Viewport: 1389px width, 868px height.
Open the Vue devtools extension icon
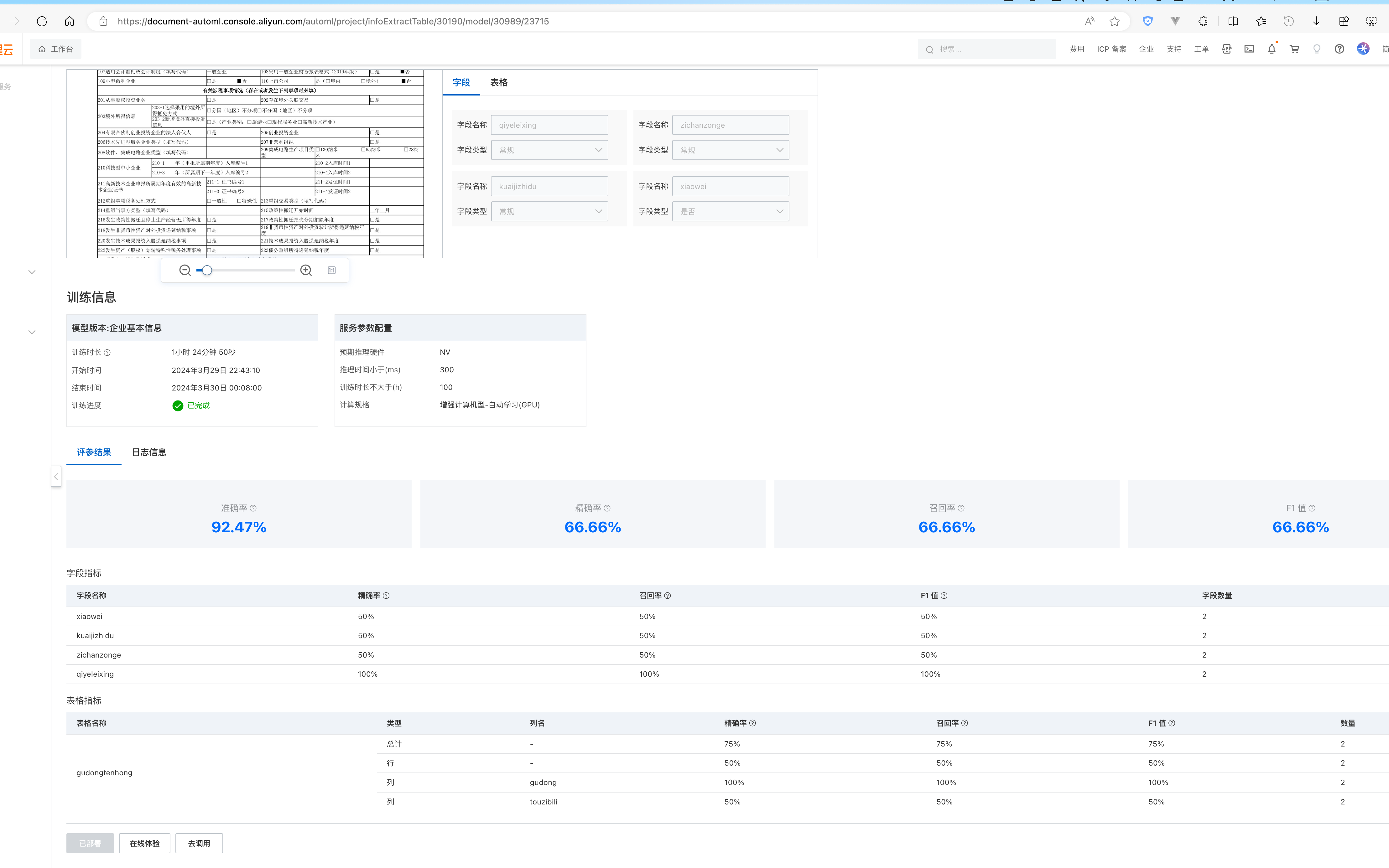1175,21
